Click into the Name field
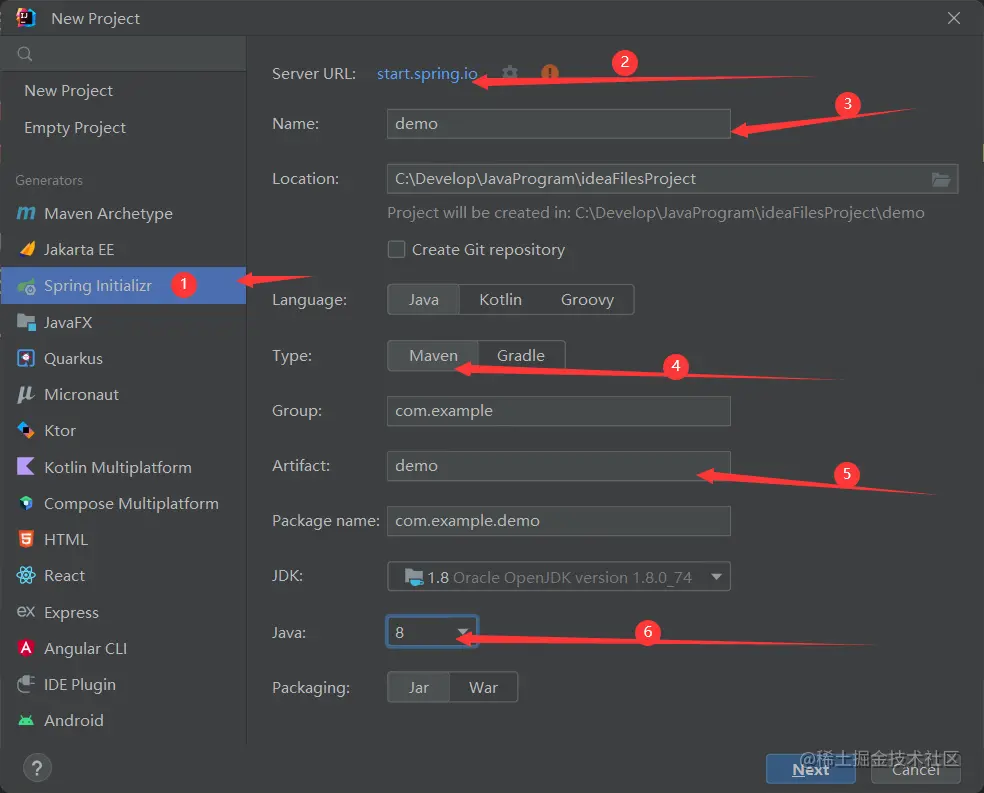 (x=559, y=124)
